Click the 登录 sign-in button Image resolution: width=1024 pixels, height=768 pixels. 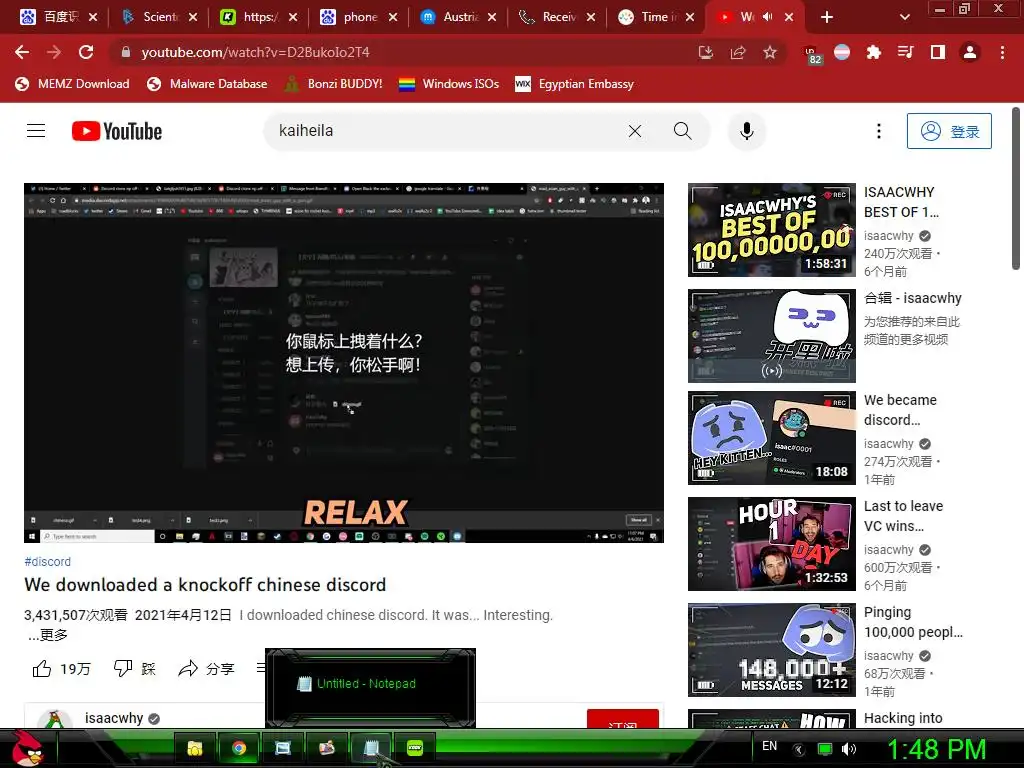point(949,131)
